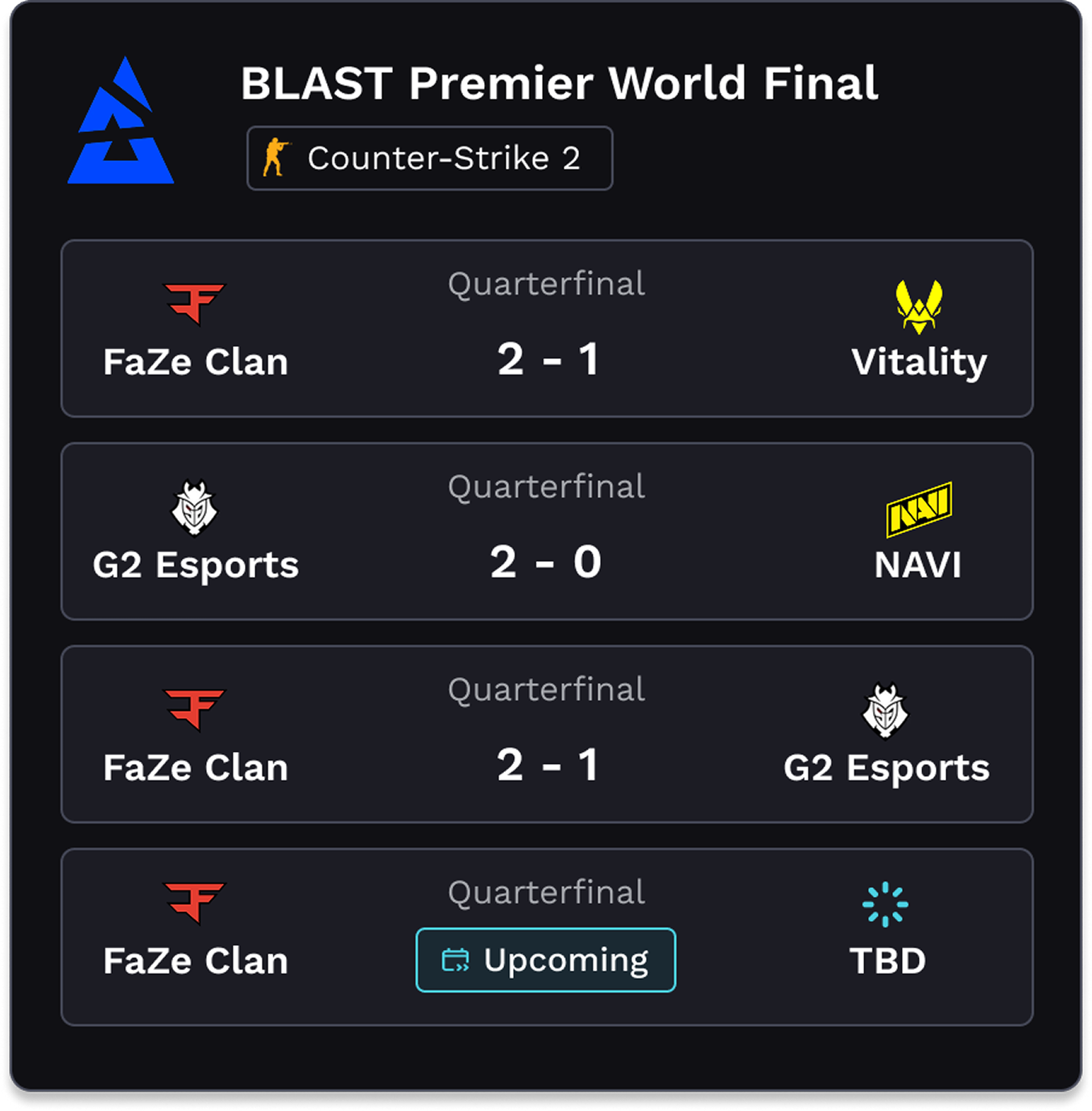Select the FaZe Clan team name in first match
Screen dimensions: 1092x1111
tap(195, 361)
